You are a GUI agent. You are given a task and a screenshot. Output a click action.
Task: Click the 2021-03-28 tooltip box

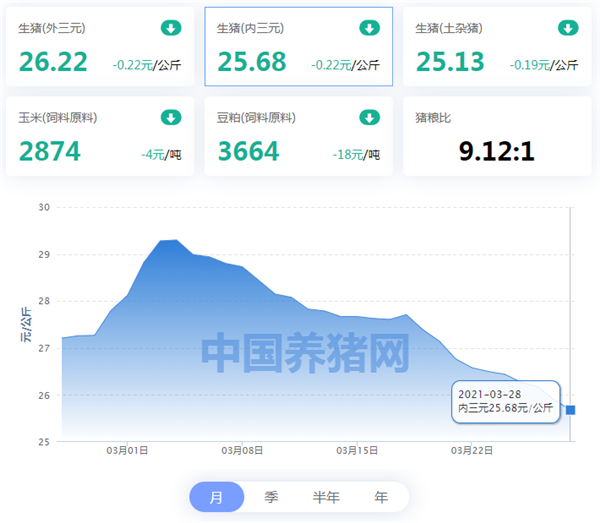[506, 402]
